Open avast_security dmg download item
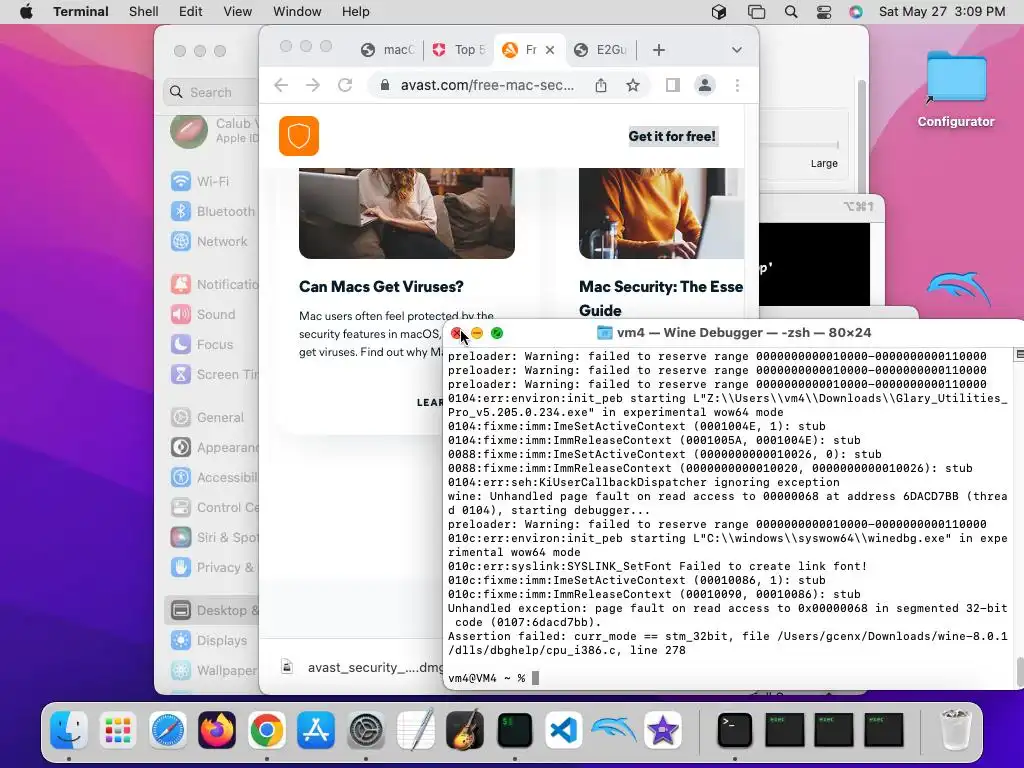 pyautogui.click(x=362, y=667)
